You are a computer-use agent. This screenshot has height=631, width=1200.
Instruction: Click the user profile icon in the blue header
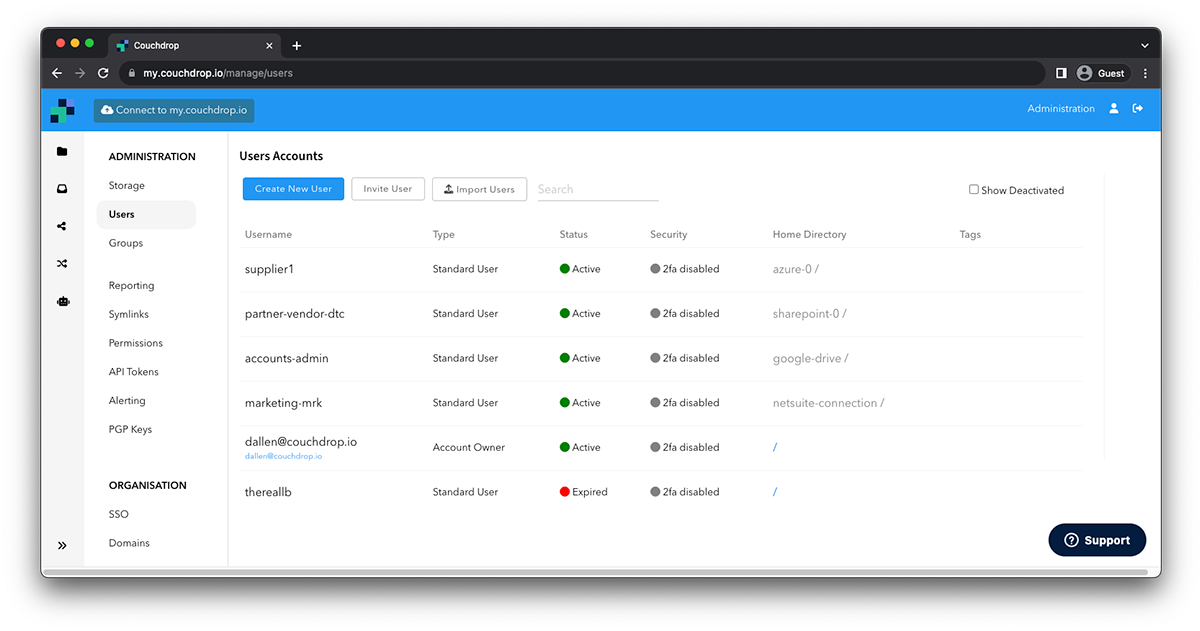pyautogui.click(x=1114, y=108)
